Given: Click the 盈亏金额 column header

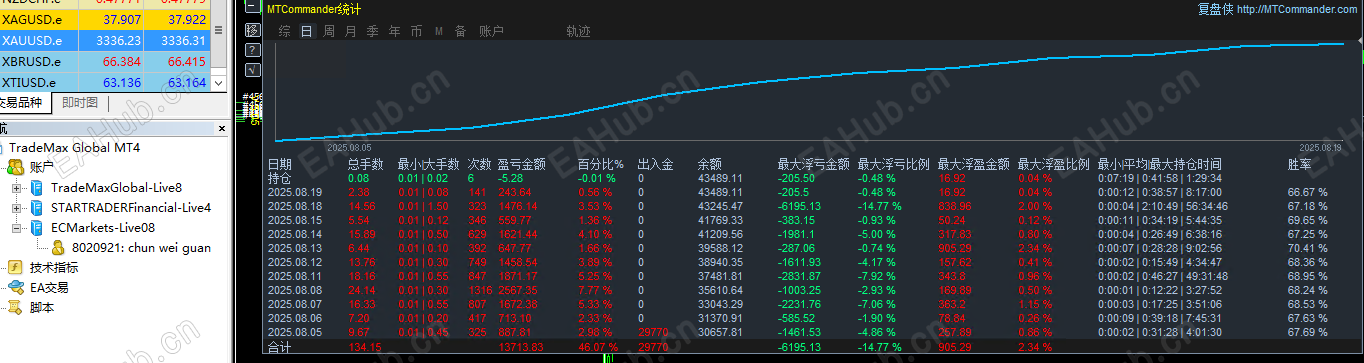Looking at the screenshot, I should pyautogui.click(x=521, y=164).
